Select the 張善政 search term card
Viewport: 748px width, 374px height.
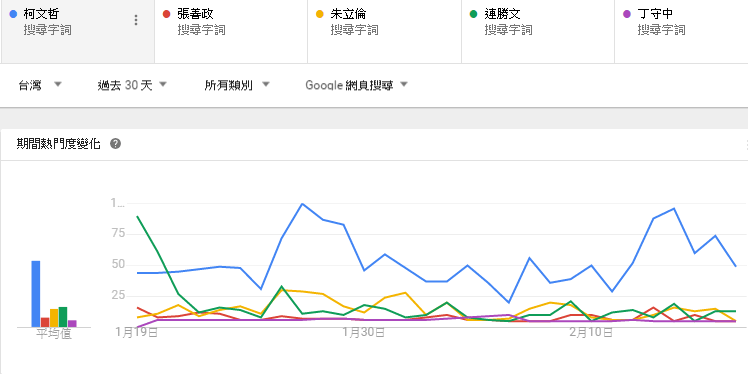pyautogui.click(x=231, y=31)
